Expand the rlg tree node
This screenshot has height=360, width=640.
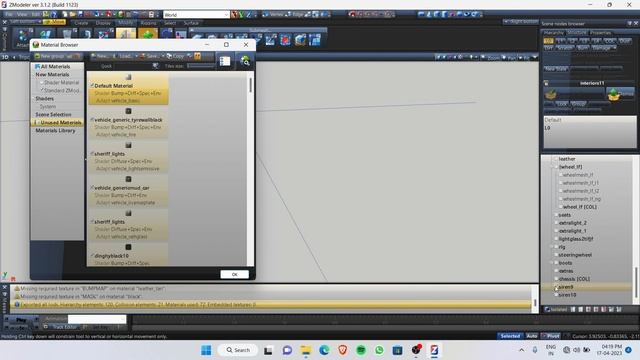(x=550, y=247)
